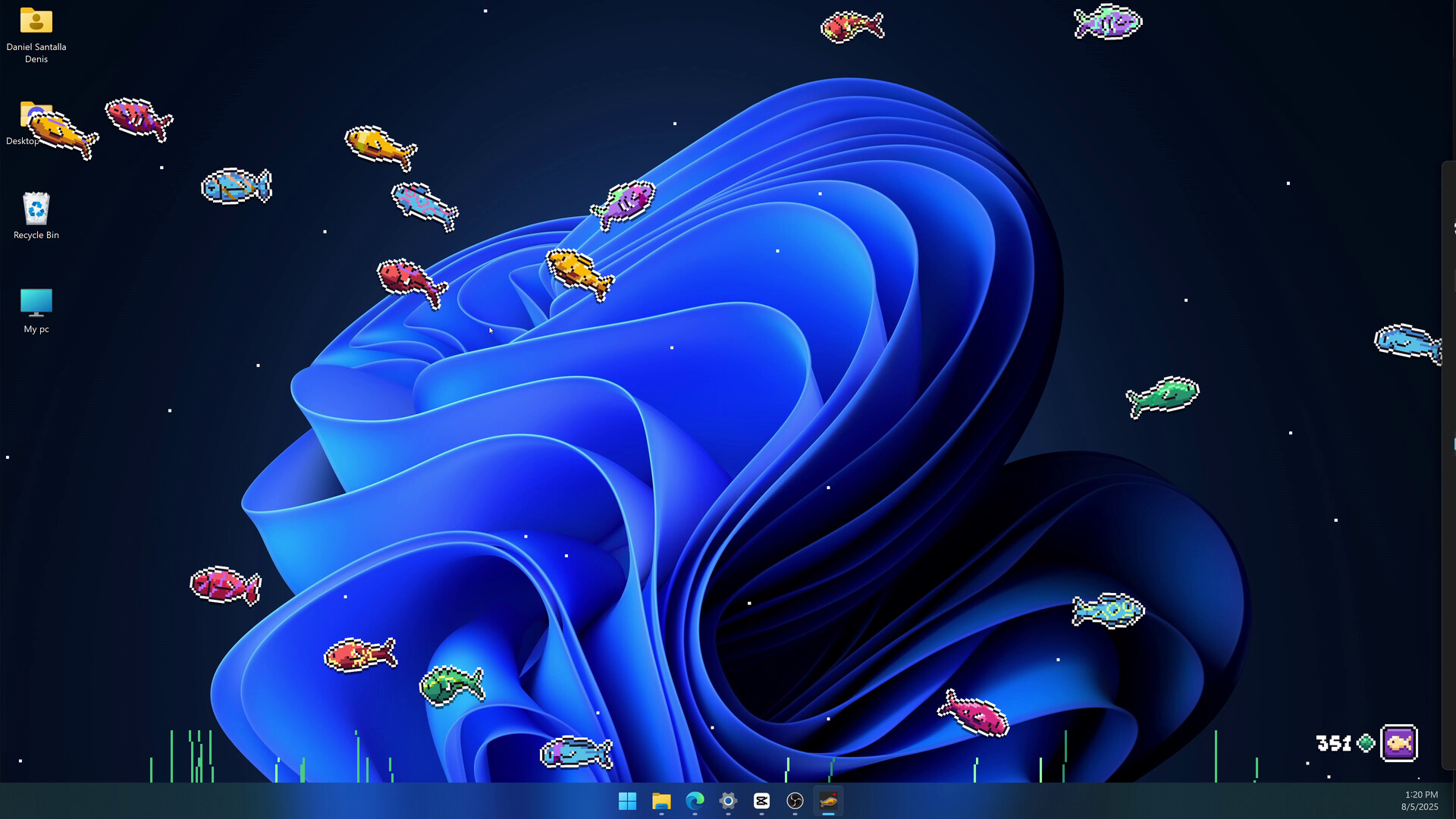Click the red fish at the top center
This screenshot has height=819, width=1456.
pyautogui.click(x=852, y=26)
